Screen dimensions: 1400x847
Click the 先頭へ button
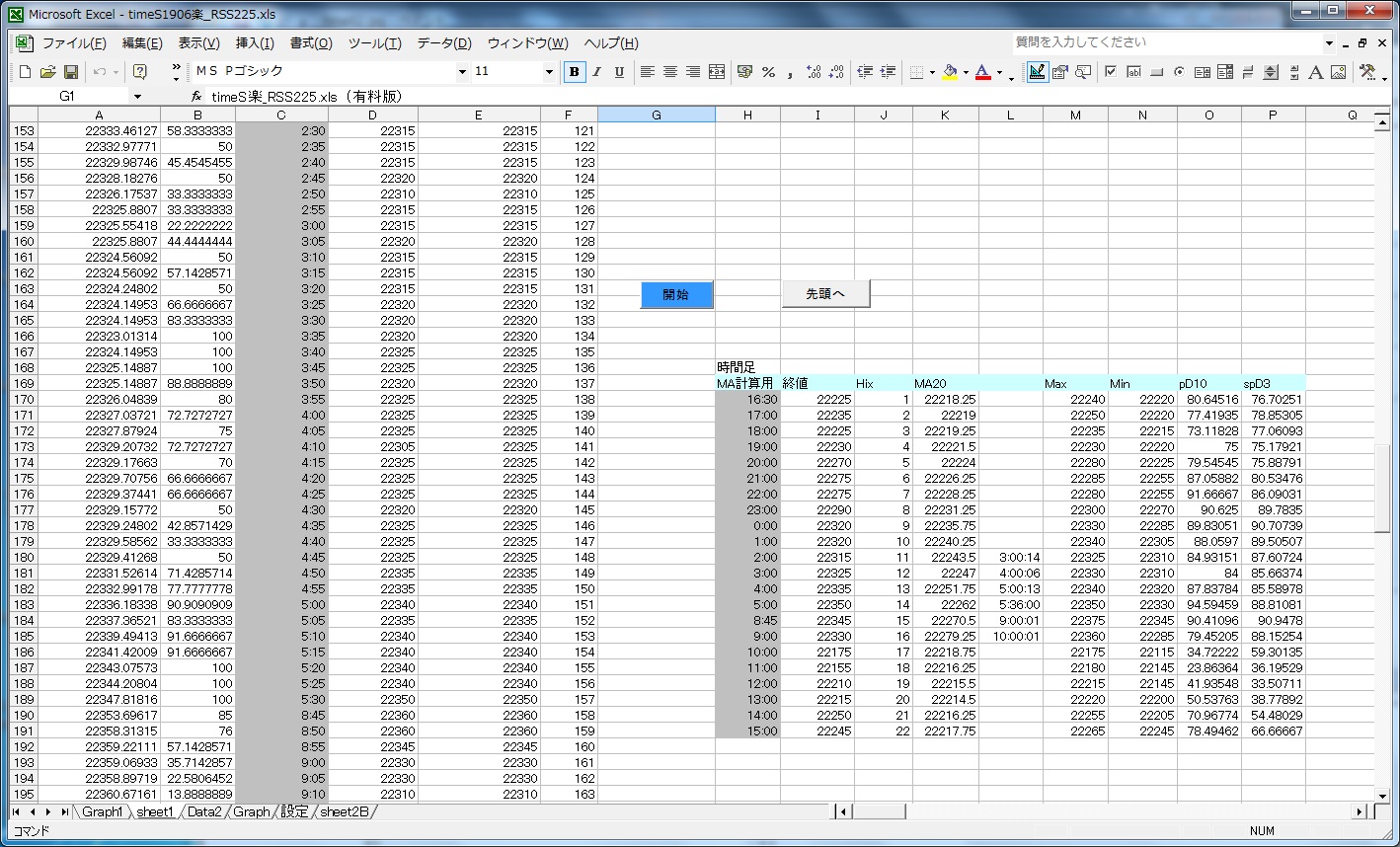tap(825, 293)
